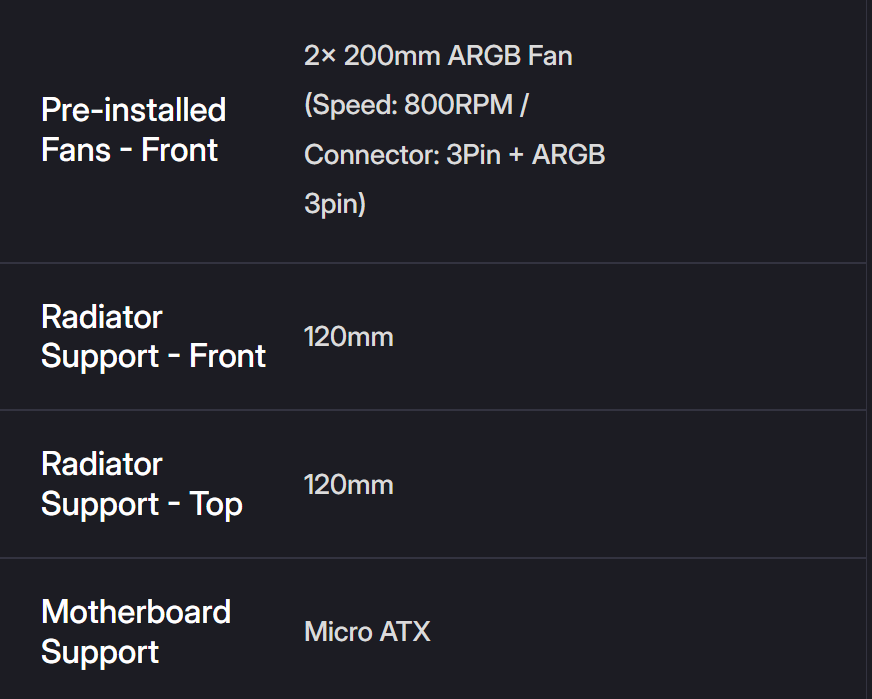Click "Micro" in the motherboard support value
872x699 pixels.
pos(337,632)
